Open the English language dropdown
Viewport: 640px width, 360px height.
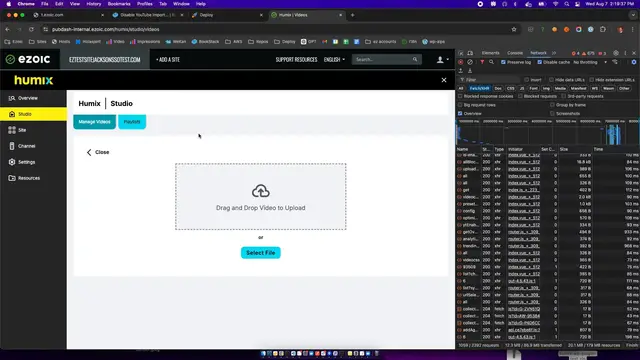point(334,60)
